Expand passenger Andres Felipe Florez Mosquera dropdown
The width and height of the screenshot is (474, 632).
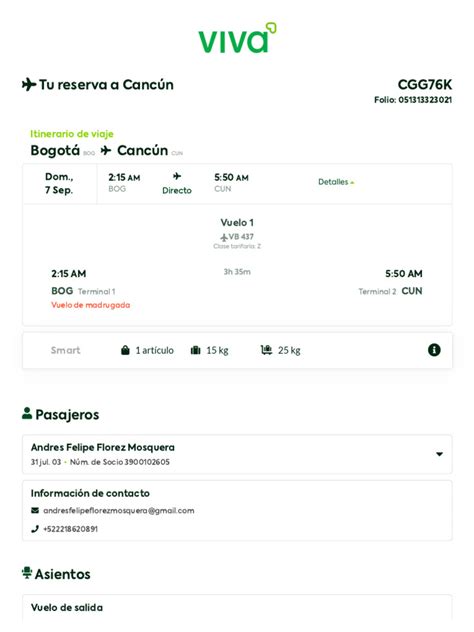[439, 454]
